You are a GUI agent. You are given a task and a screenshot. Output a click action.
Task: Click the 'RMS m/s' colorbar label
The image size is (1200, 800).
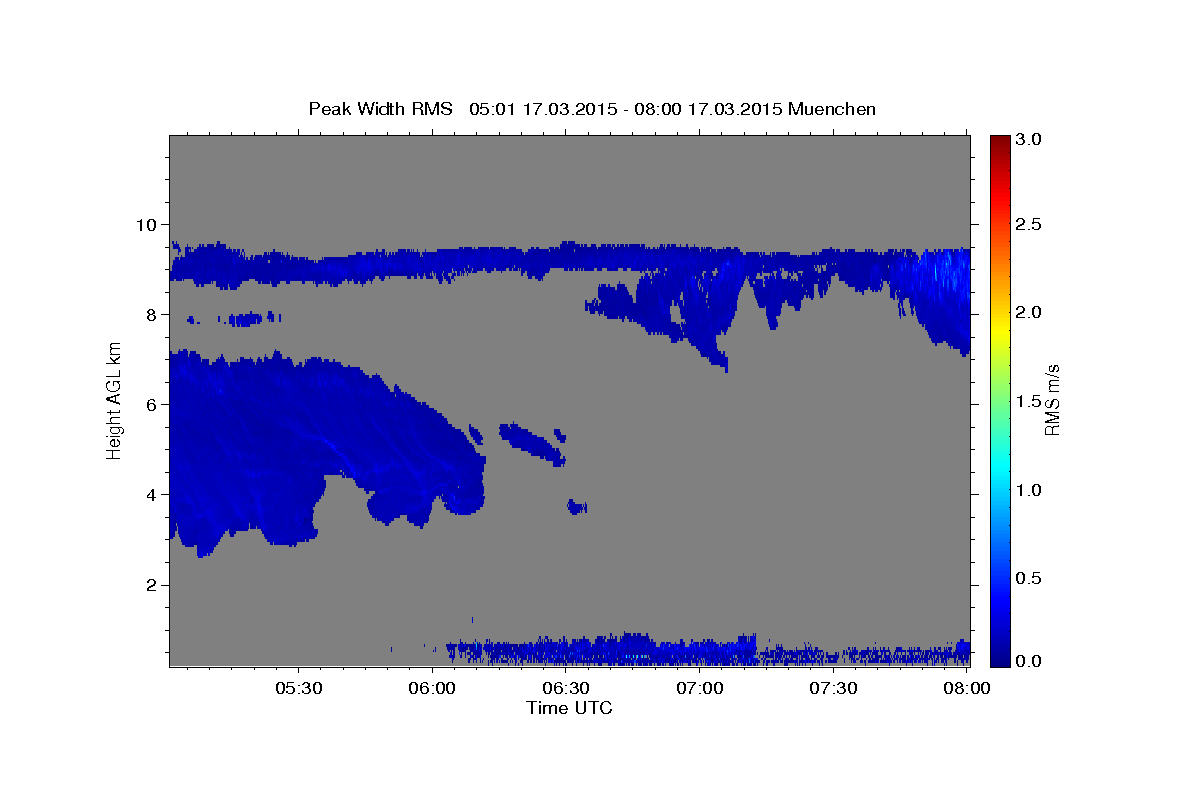click(x=1052, y=400)
